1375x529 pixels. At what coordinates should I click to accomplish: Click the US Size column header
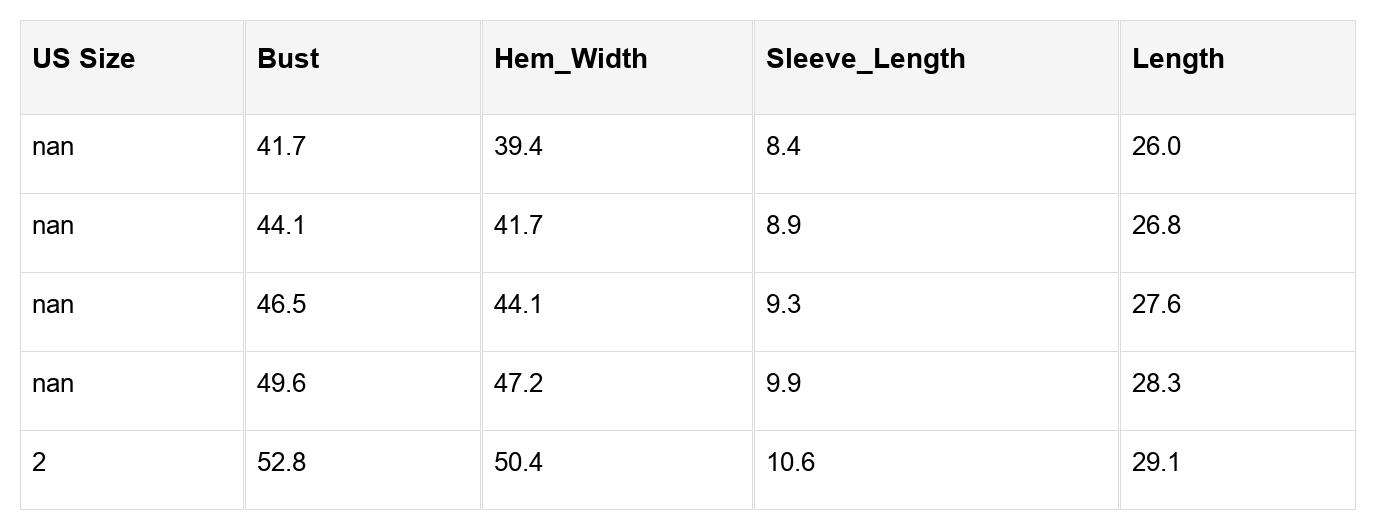point(84,59)
